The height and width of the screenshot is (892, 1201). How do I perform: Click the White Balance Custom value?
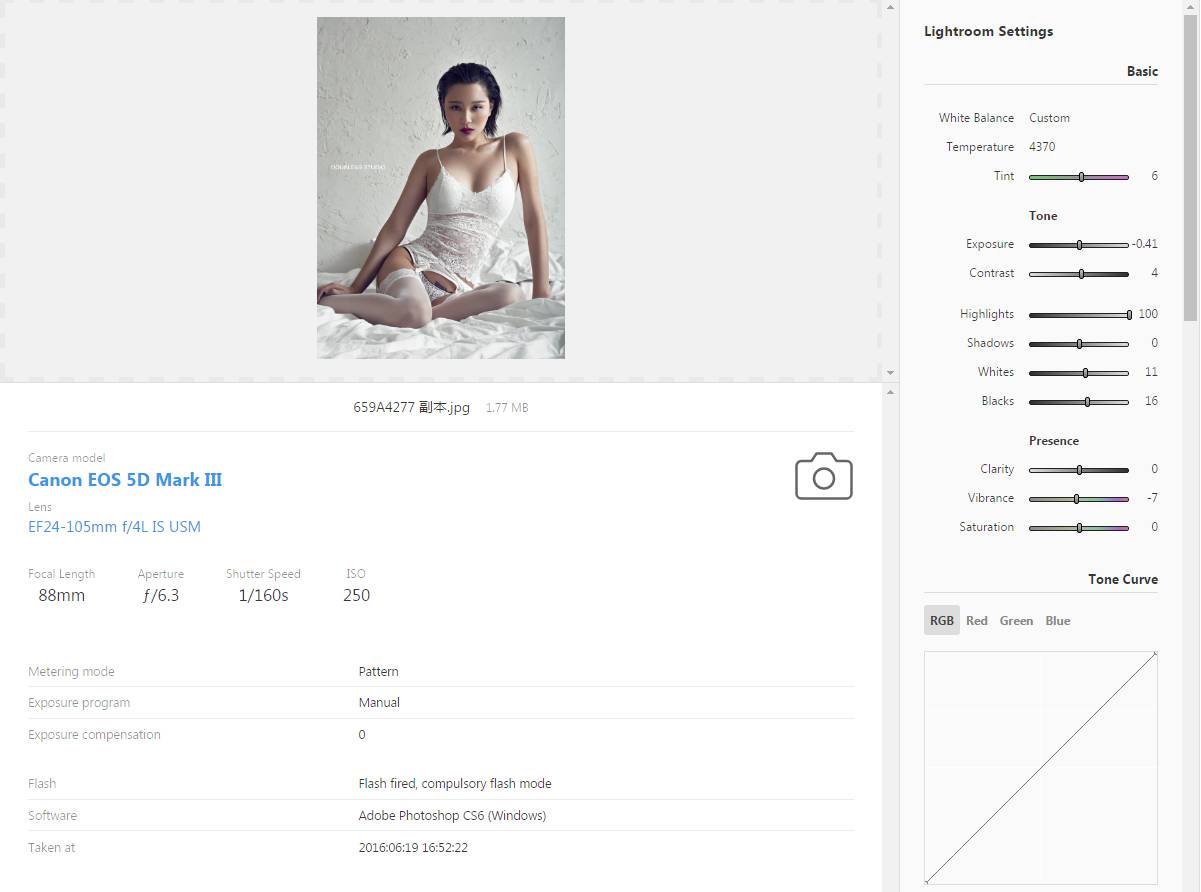coord(1049,118)
